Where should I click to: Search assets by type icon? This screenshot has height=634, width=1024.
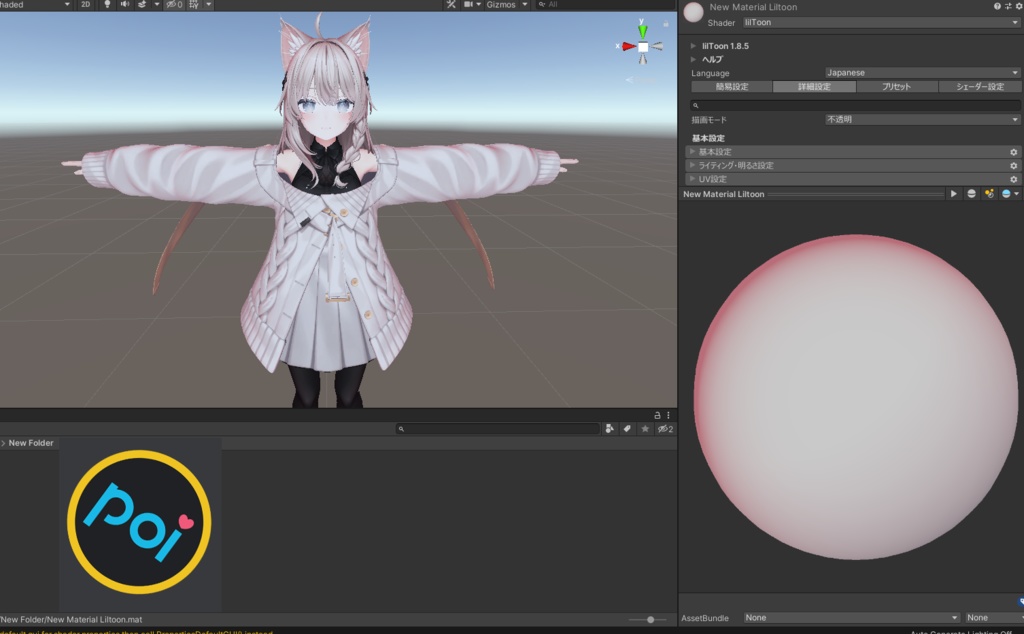609,429
